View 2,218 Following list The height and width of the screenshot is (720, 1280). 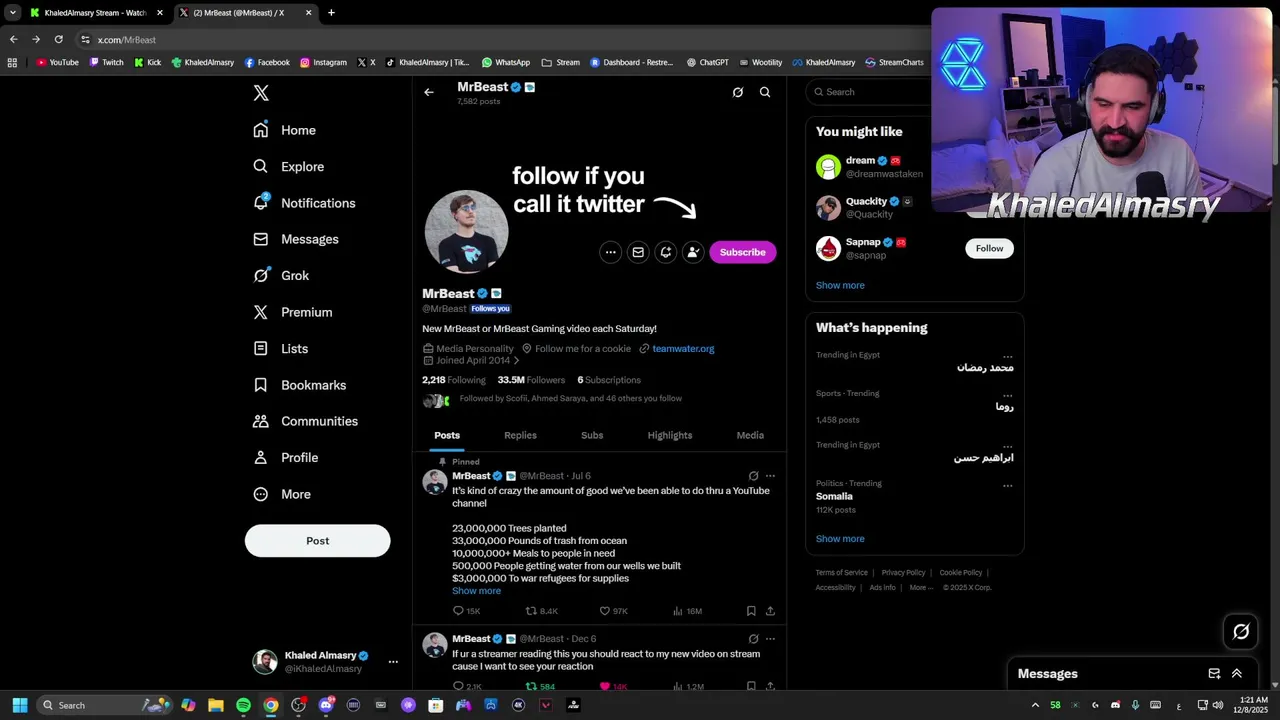(454, 380)
